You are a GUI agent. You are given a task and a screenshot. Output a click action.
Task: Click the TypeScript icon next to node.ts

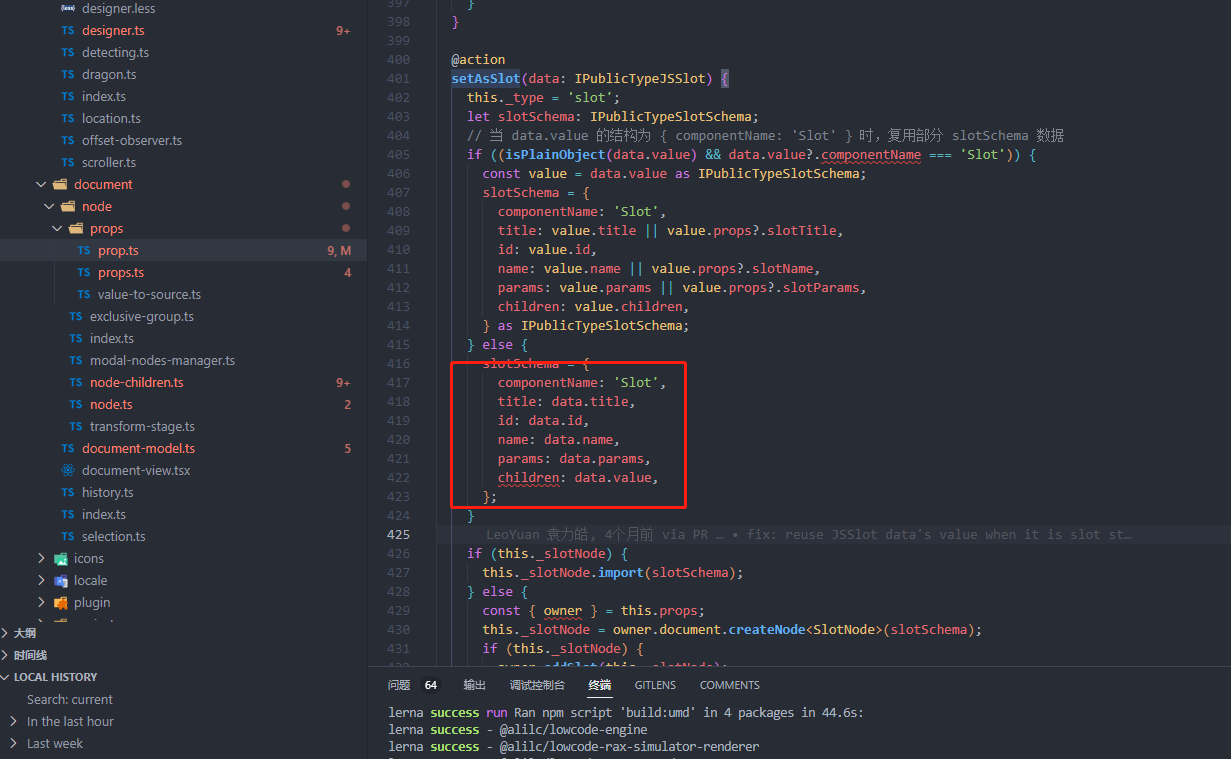(75, 404)
